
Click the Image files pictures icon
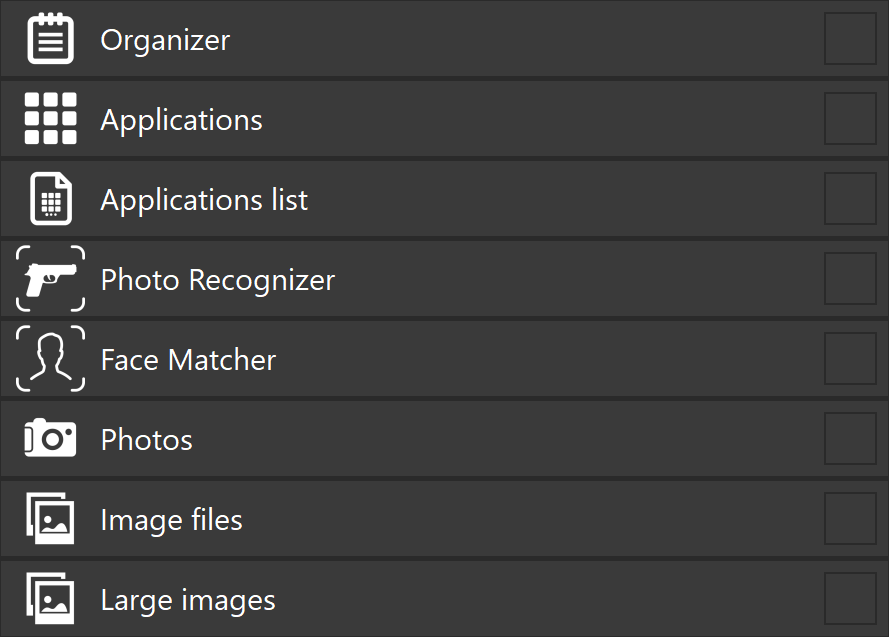pyautogui.click(x=50, y=519)
